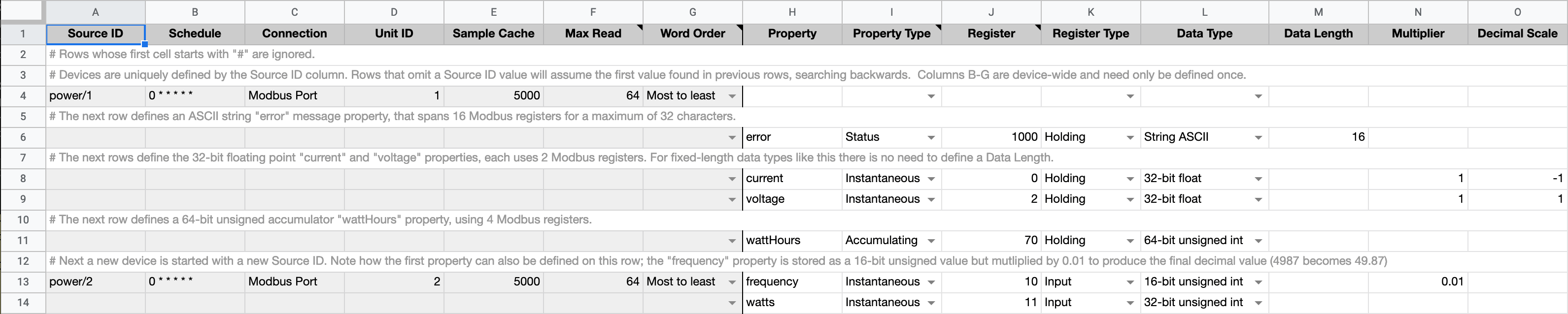Select the column H header

point(792,11)
